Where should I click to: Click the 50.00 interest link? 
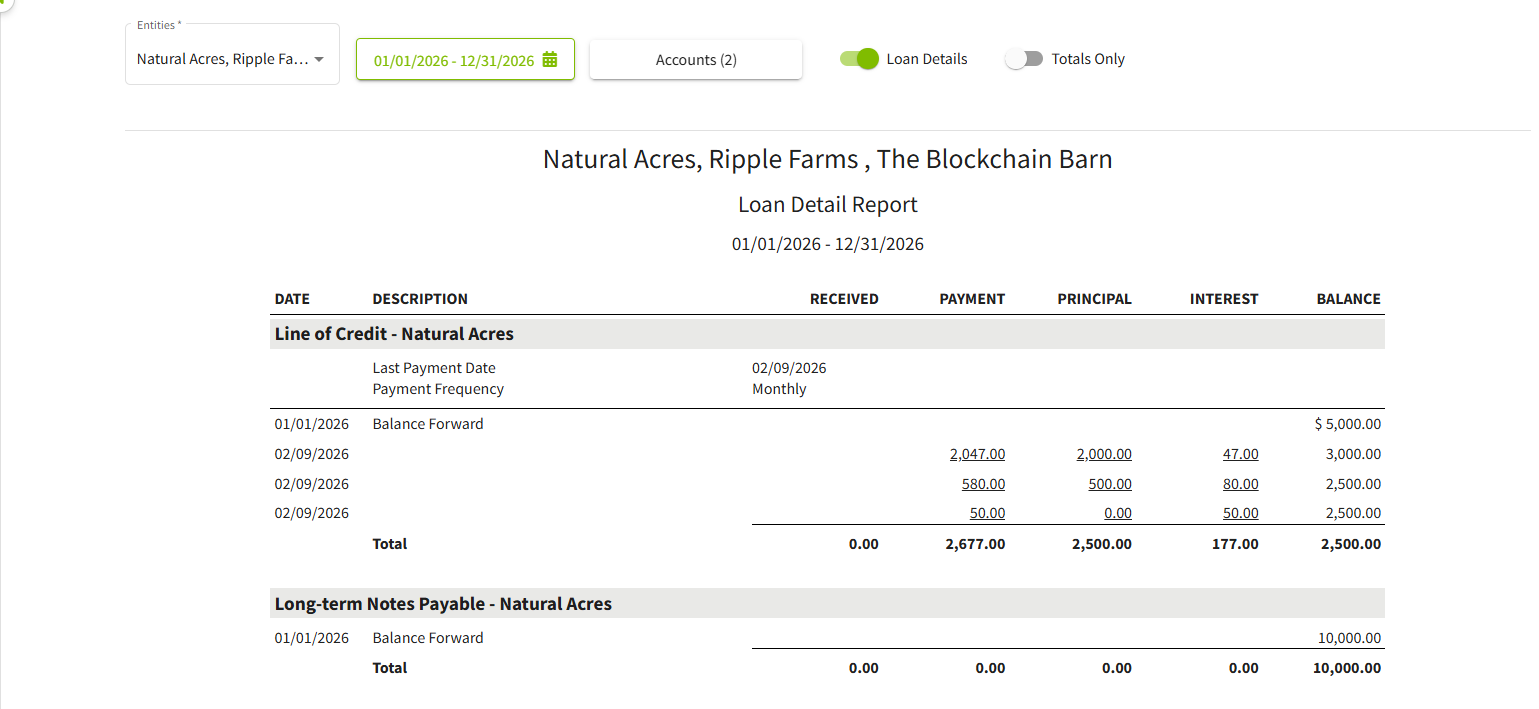tap(1240, 513)
